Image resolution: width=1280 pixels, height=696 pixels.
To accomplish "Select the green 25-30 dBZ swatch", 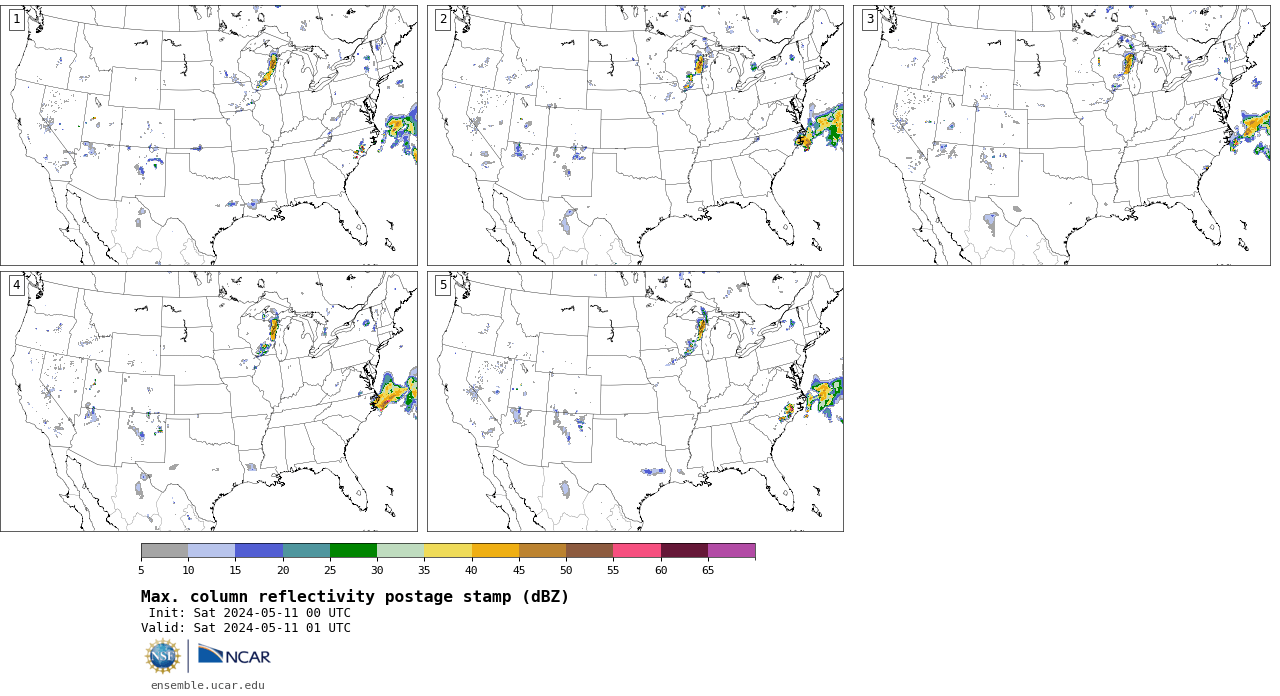I will (353, 551).
